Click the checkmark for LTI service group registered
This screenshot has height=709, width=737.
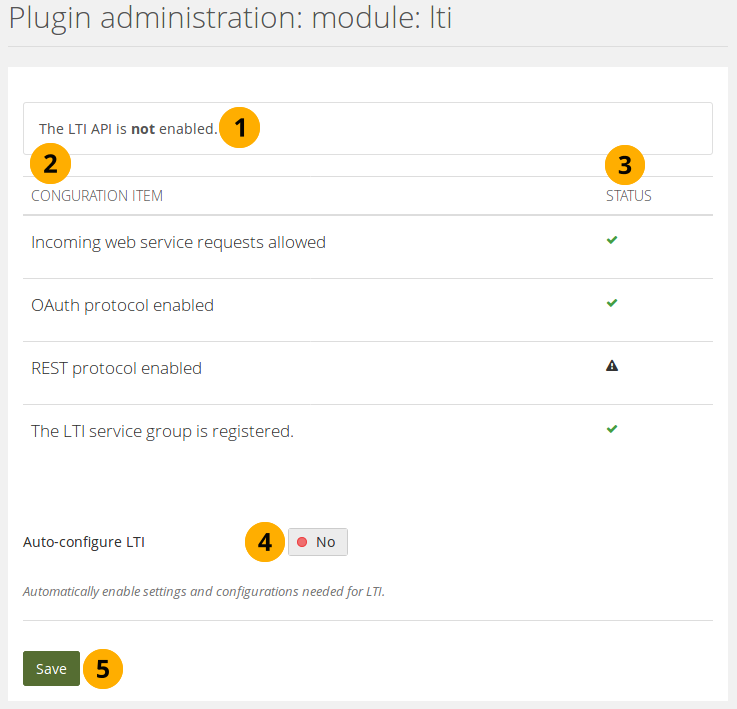(612, 429)
